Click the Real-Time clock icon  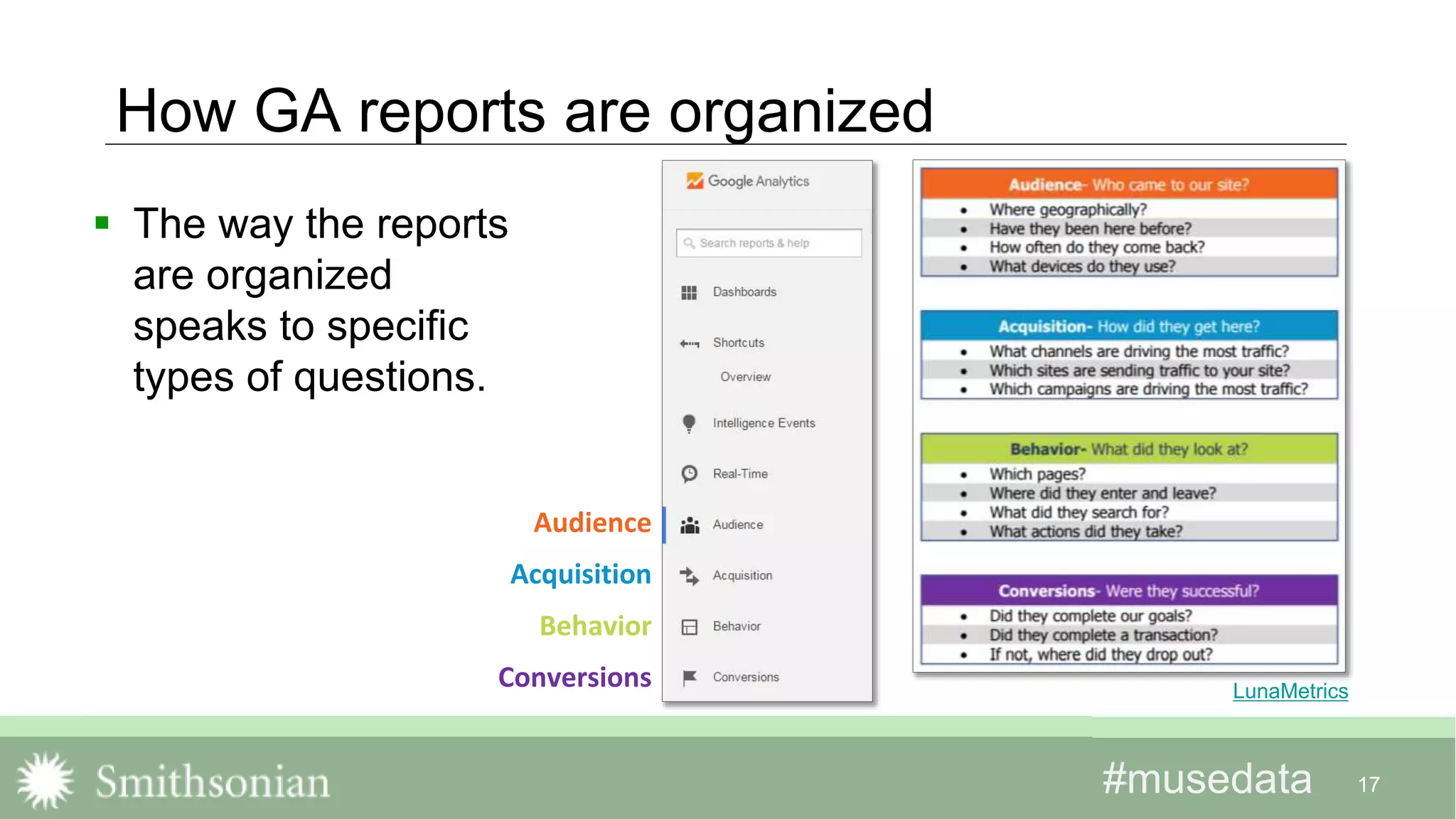tap(689, 473)
